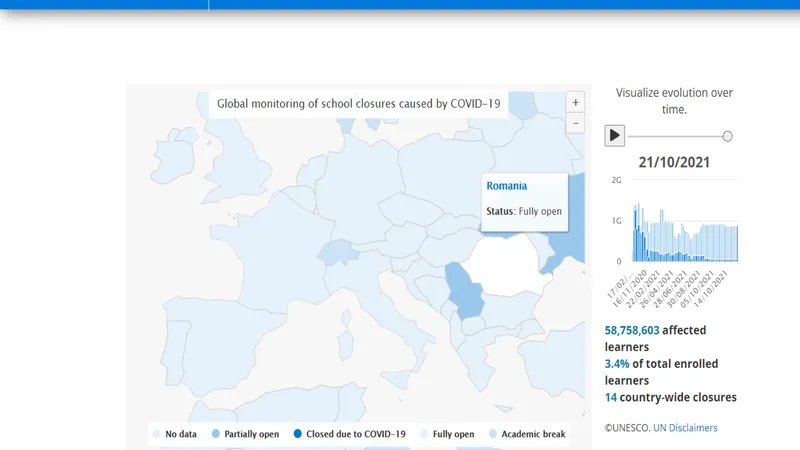Screen dimensions: 800x450
Task: Toggle 'Closed due to COVID-19' legend item
Action: tap(349, 434)
